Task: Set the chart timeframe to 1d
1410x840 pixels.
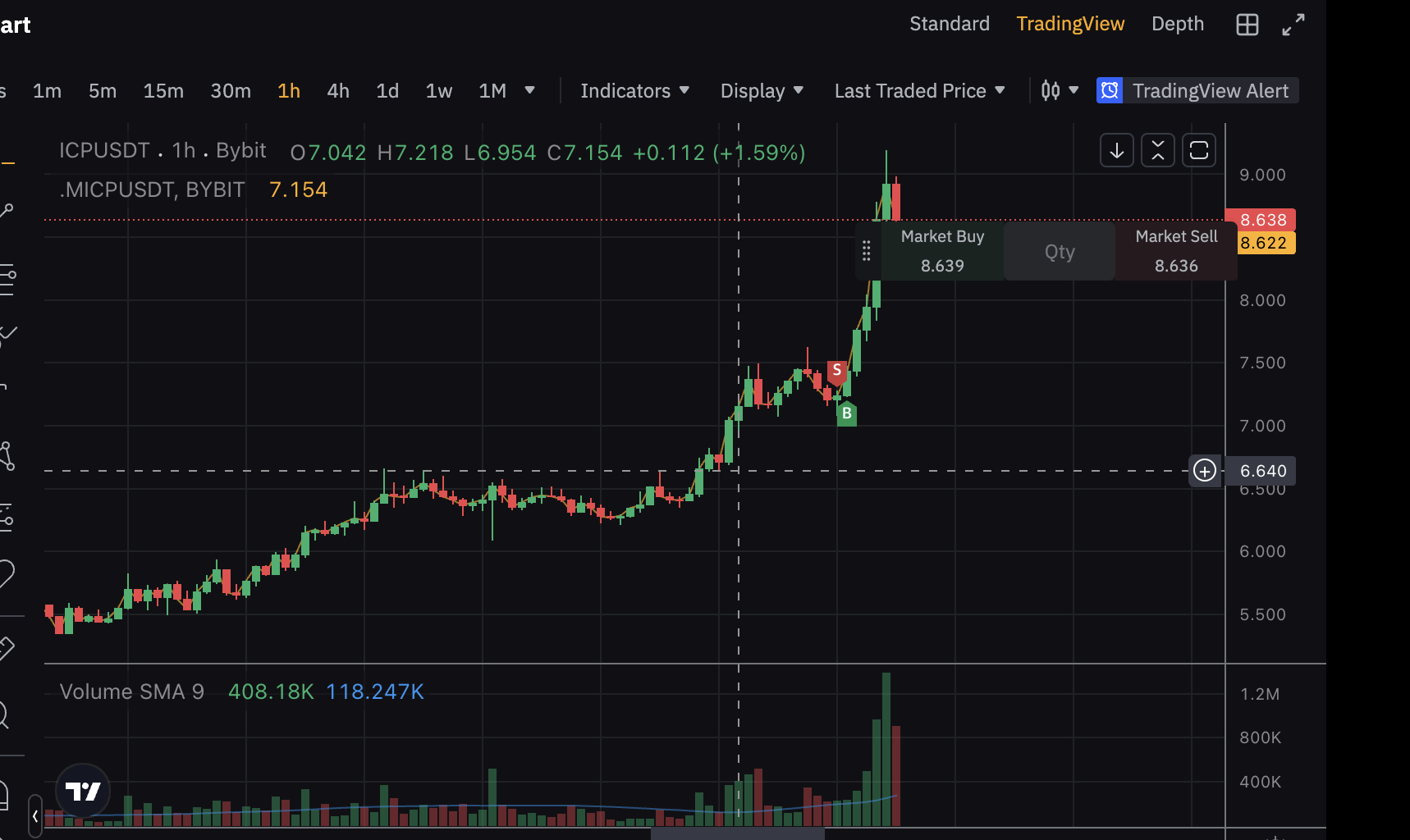Action: (x=387, y=91)
